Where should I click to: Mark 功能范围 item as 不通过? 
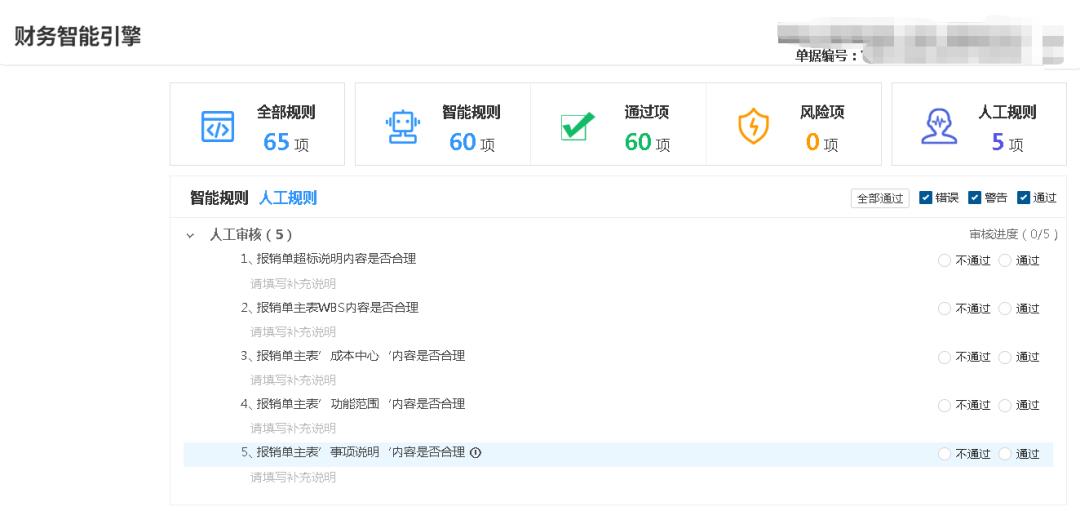pos(945,405)
